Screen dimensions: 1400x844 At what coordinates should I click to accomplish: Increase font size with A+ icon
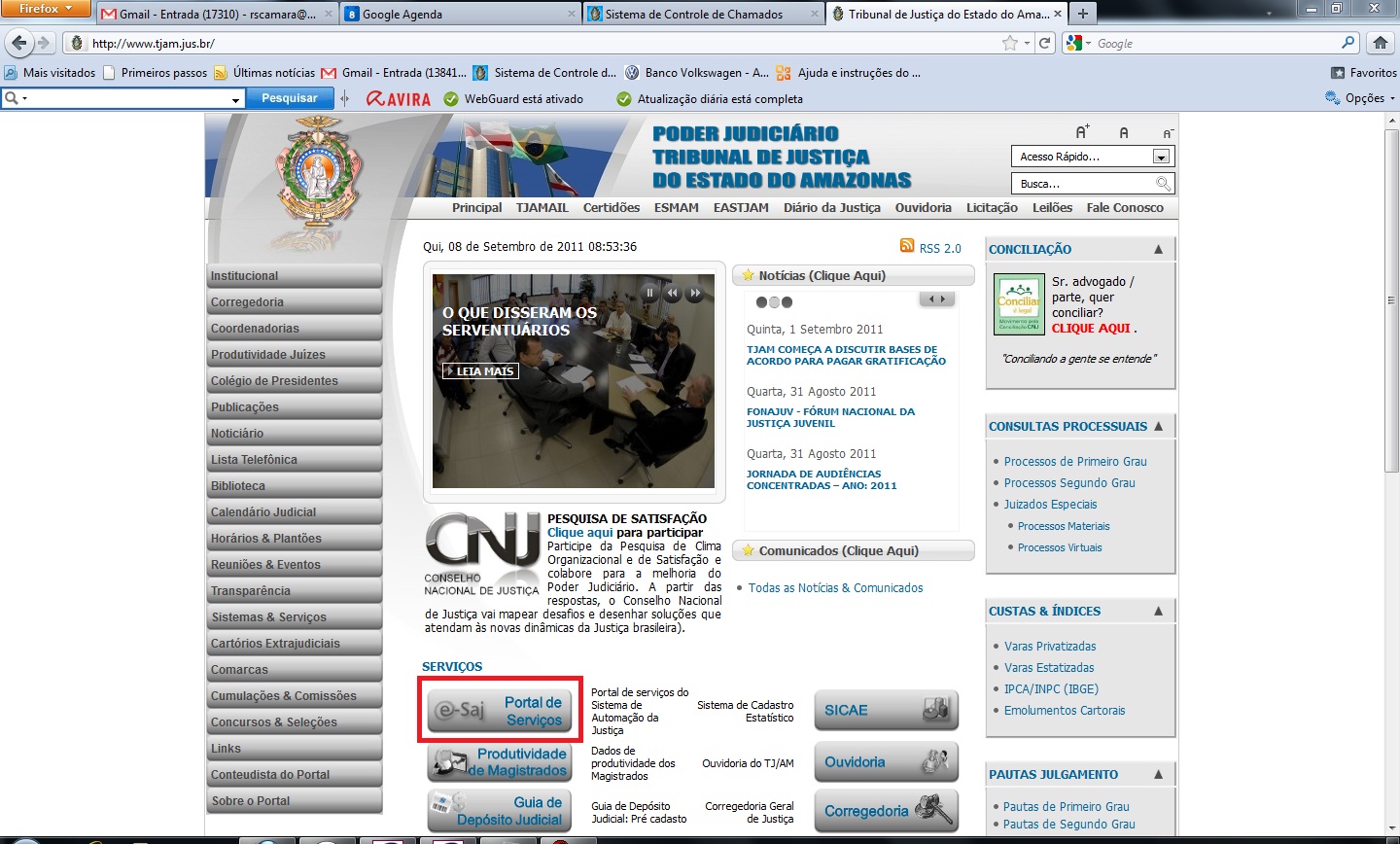point(1082,132)
